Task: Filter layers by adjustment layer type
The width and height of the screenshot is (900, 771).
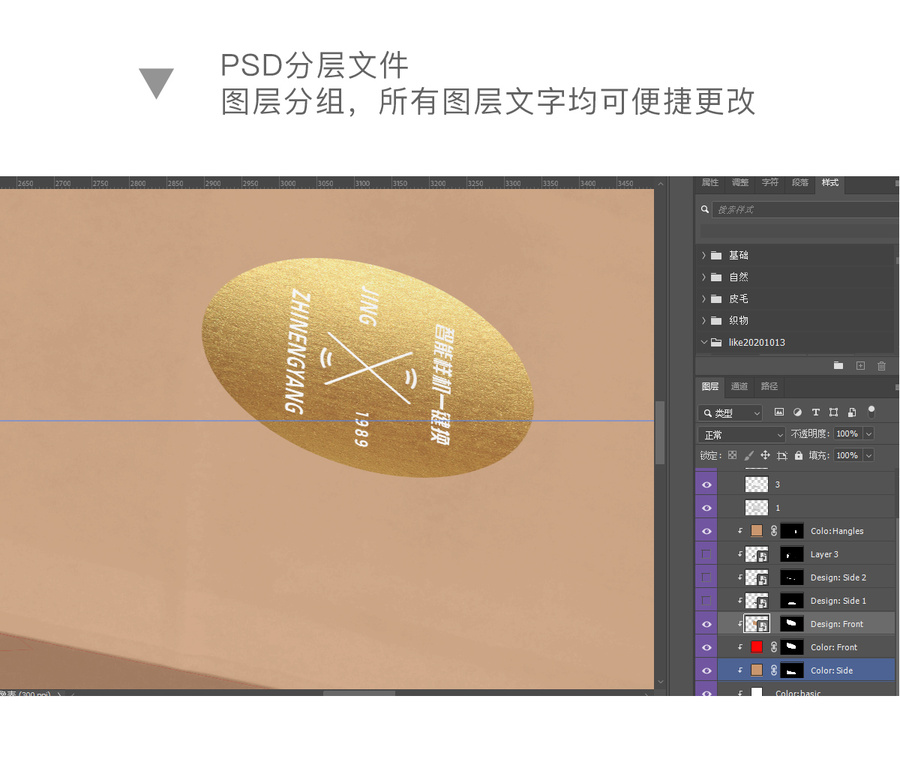Action: (797, 412)
